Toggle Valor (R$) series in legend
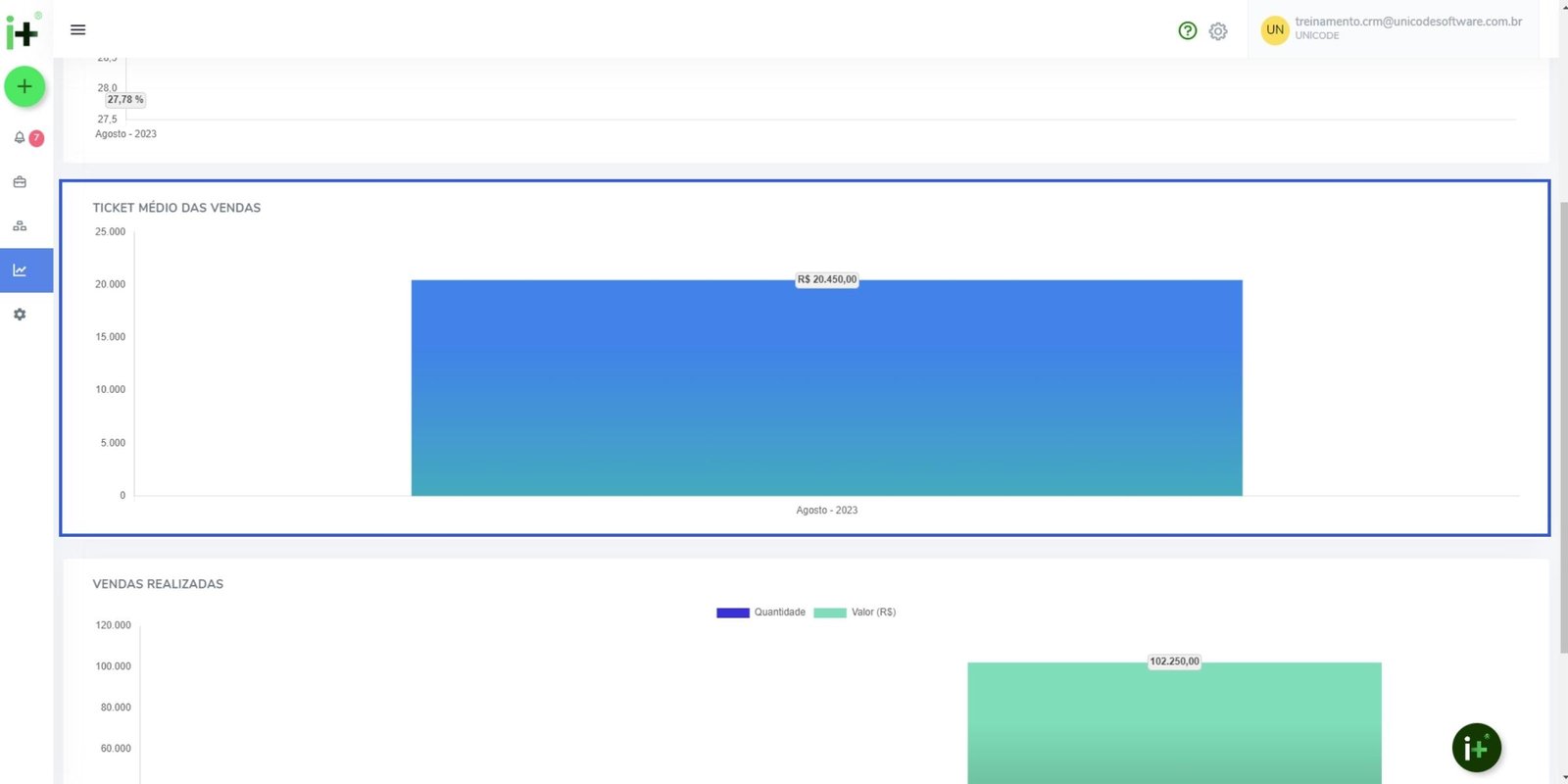Viewport: 1568px width, 784px height. pos(855,612)
